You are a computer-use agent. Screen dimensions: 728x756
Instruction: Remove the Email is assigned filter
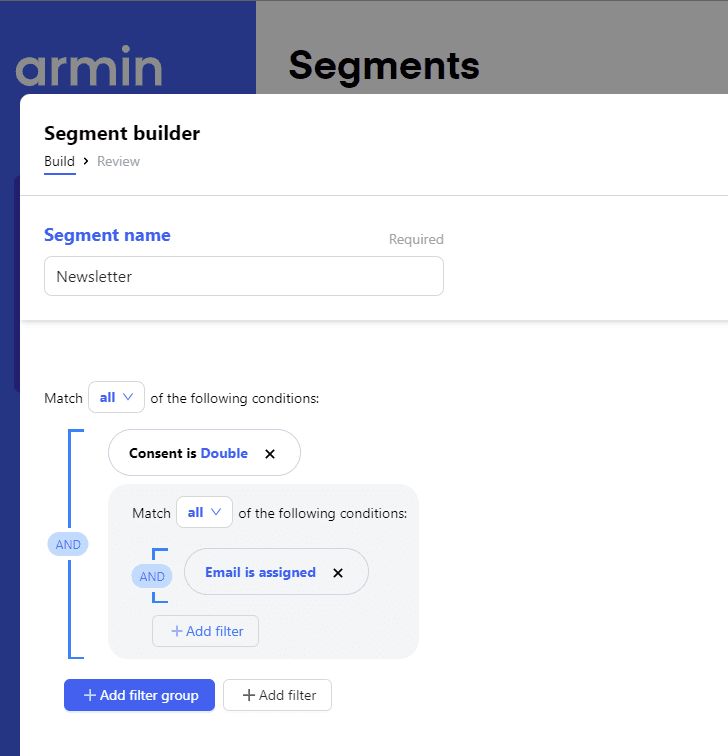click(x=338, y=573)
